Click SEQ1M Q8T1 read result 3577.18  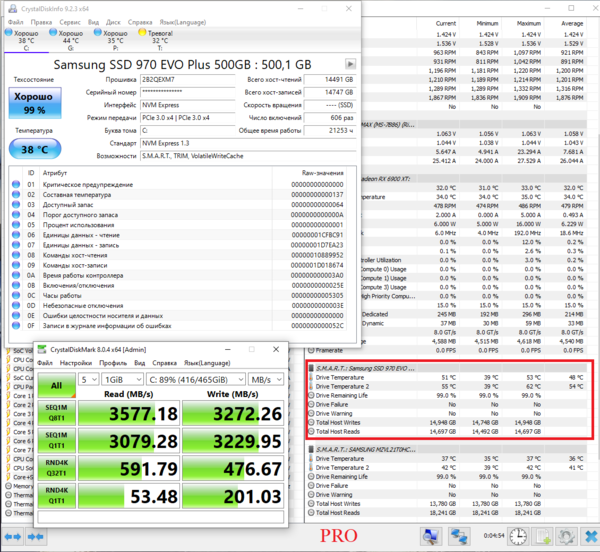[x=129, y=413]
